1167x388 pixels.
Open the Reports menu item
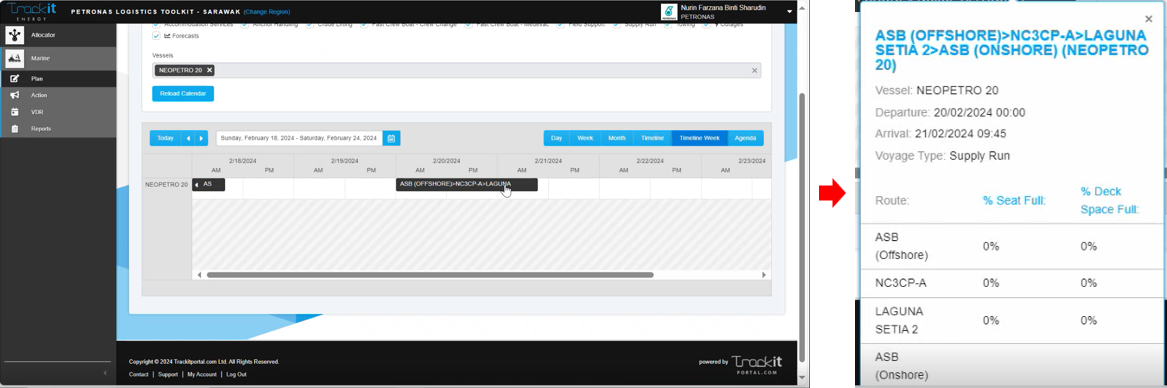pyautogui.click(x=58, y=129)
